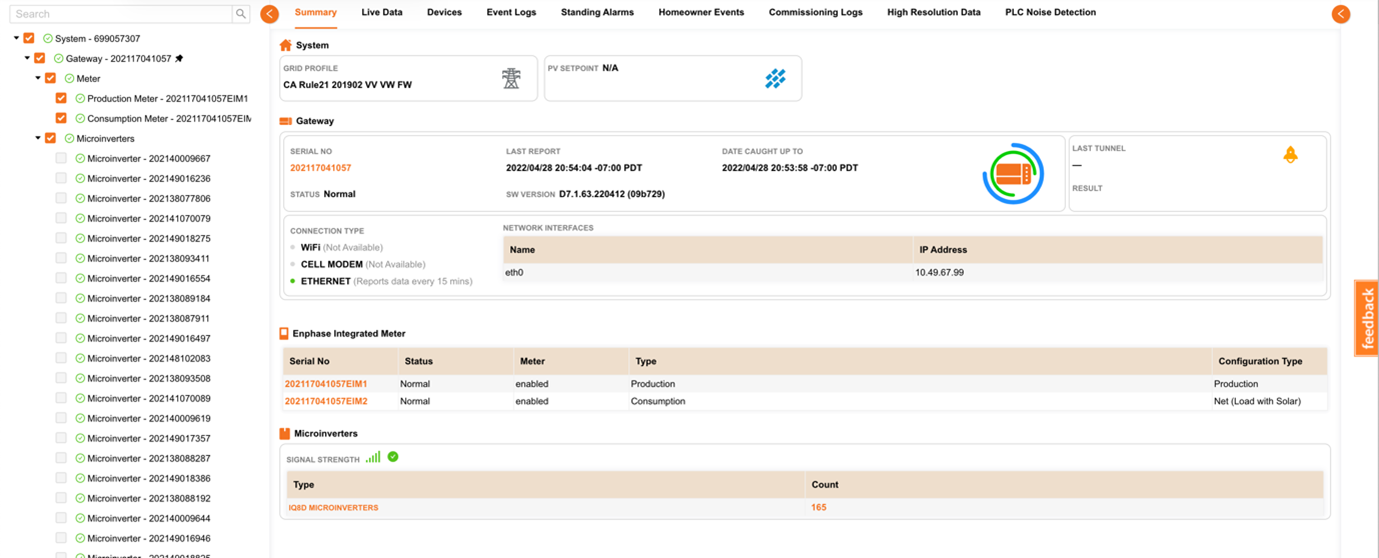The image size is (1379, 558).
Task: Click the System house icon
Action: click(286, 45)
